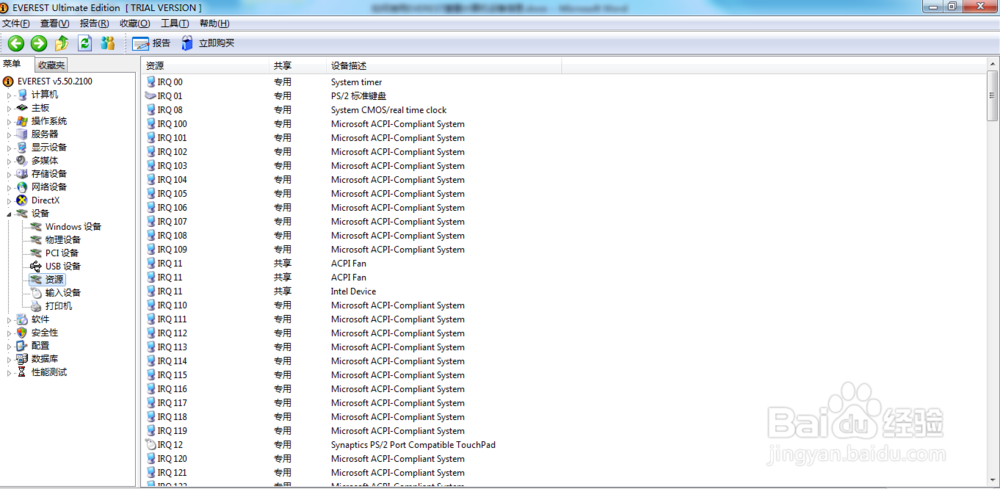Select the 配置 configuration icon
Viewport: 1000px width, 489px height.
(x=22, y=346)
